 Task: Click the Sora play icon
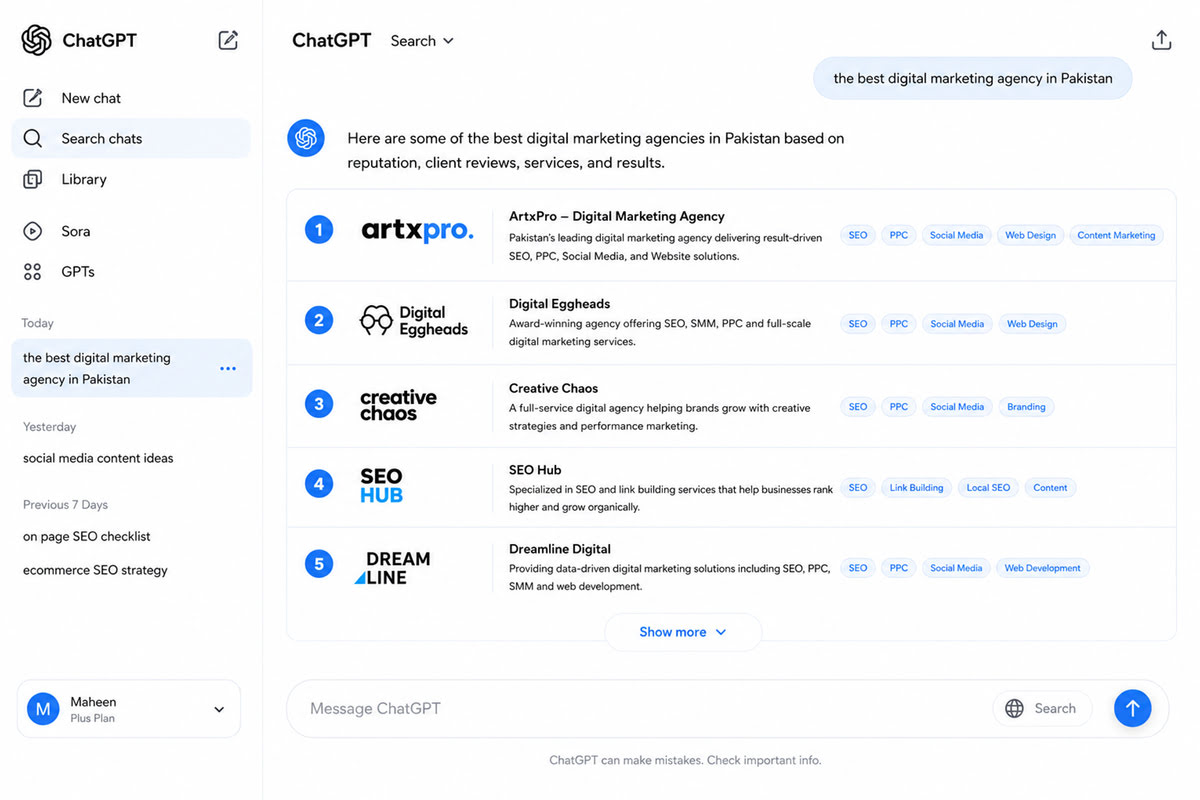click(33, 231)
